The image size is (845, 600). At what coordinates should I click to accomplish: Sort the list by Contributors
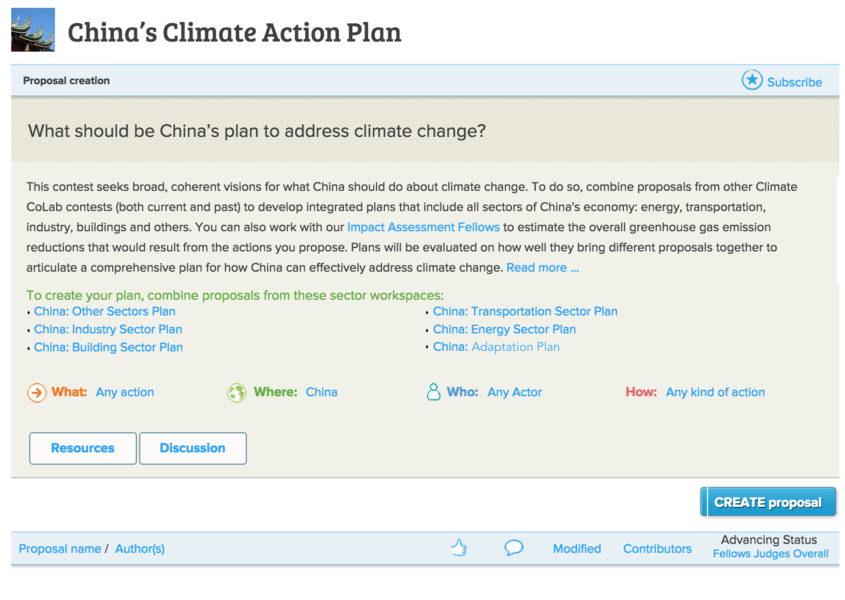(657, 548)
